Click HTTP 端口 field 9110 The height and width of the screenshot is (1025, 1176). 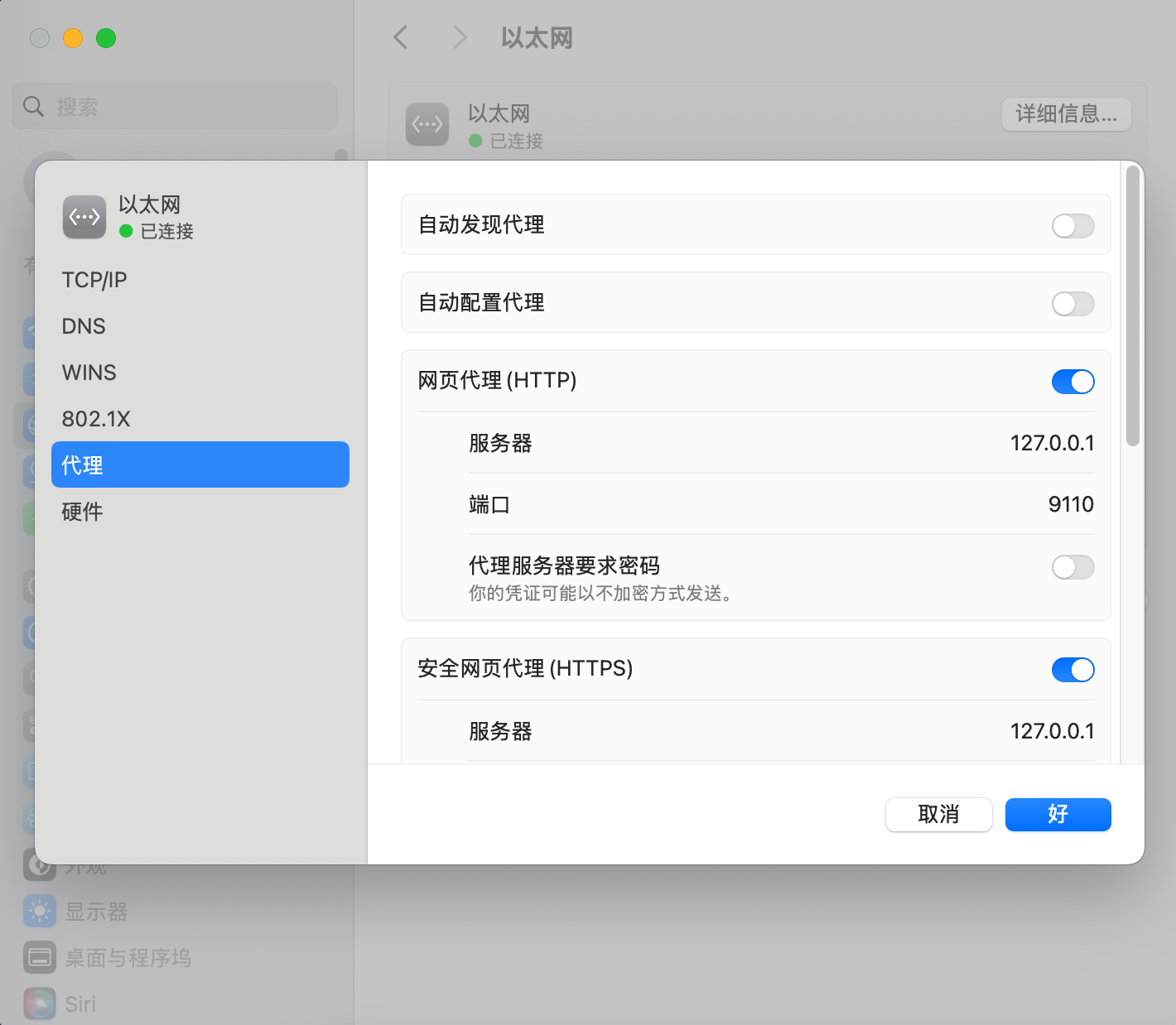point(1071,504)
